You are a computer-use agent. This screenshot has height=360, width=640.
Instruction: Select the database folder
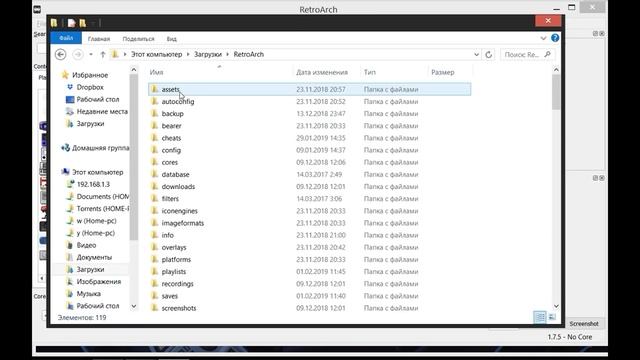tap(176, 174)
